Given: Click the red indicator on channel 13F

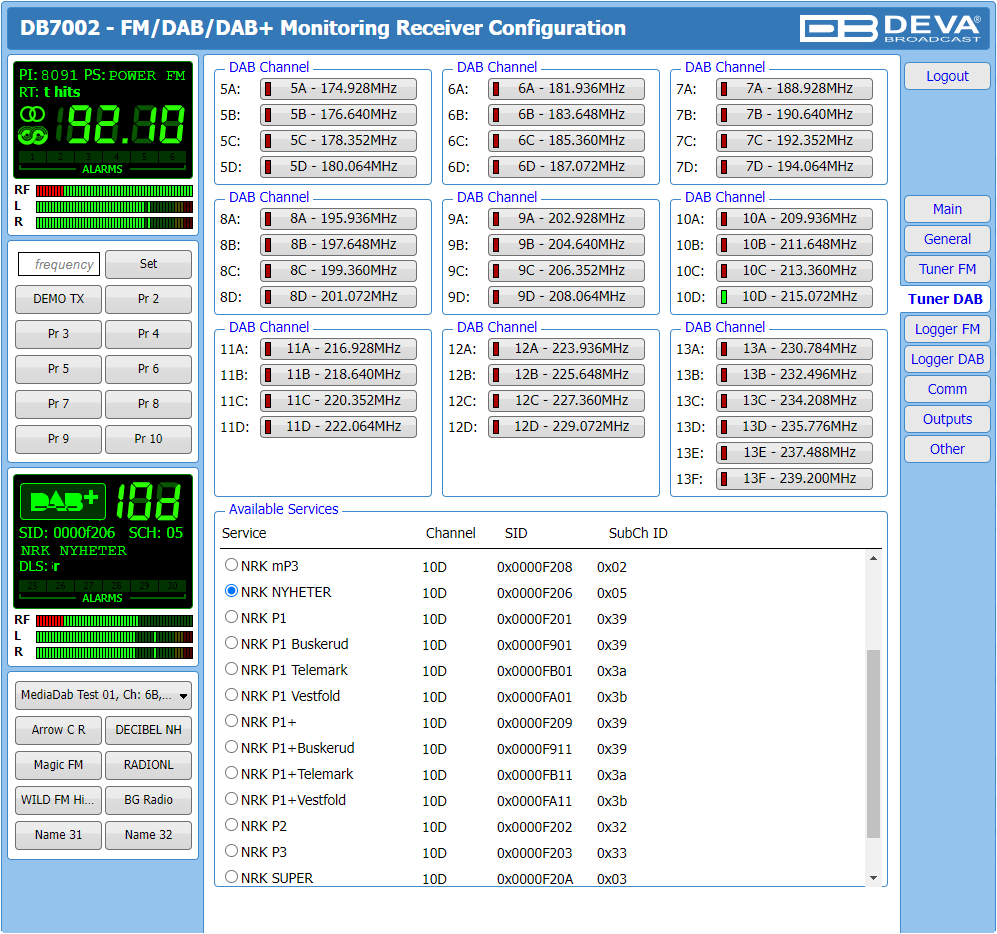Looking at the screenshot, I should [x=723, y=479].
